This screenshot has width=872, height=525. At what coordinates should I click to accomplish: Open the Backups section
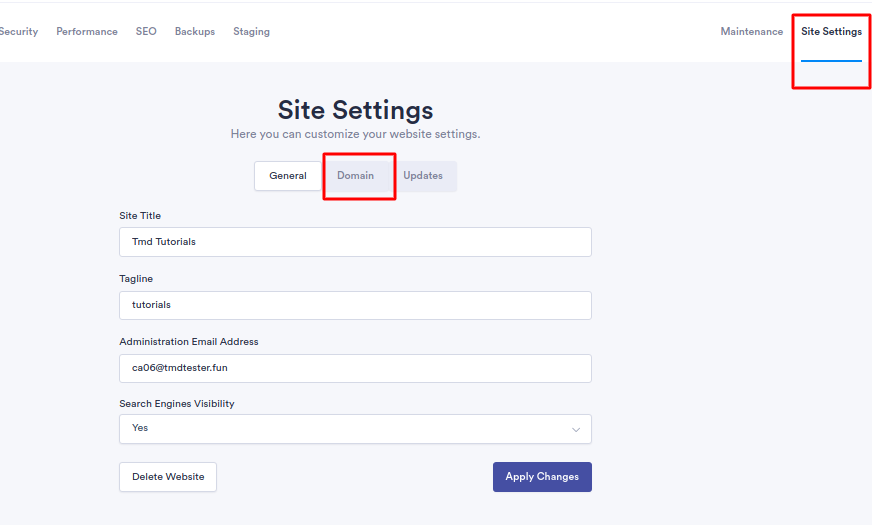(x=195, y=32)
